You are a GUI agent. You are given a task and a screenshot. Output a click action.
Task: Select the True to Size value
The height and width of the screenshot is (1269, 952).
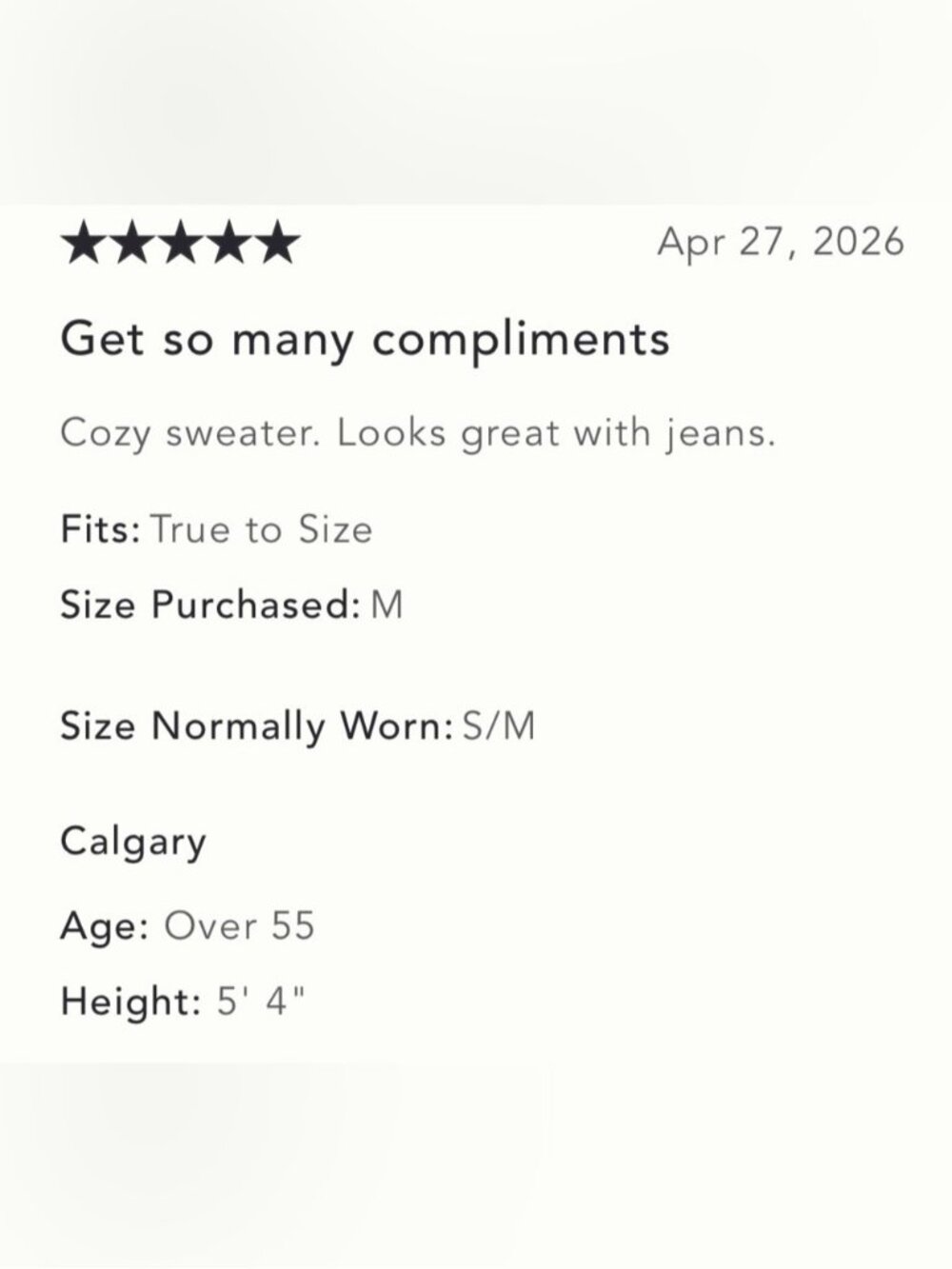pos(262,529)
